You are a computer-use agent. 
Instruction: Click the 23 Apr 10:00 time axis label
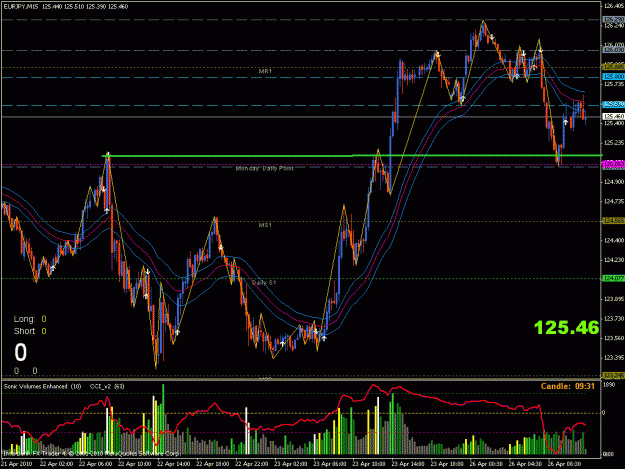pyautogui.click(x=369, y=464)
